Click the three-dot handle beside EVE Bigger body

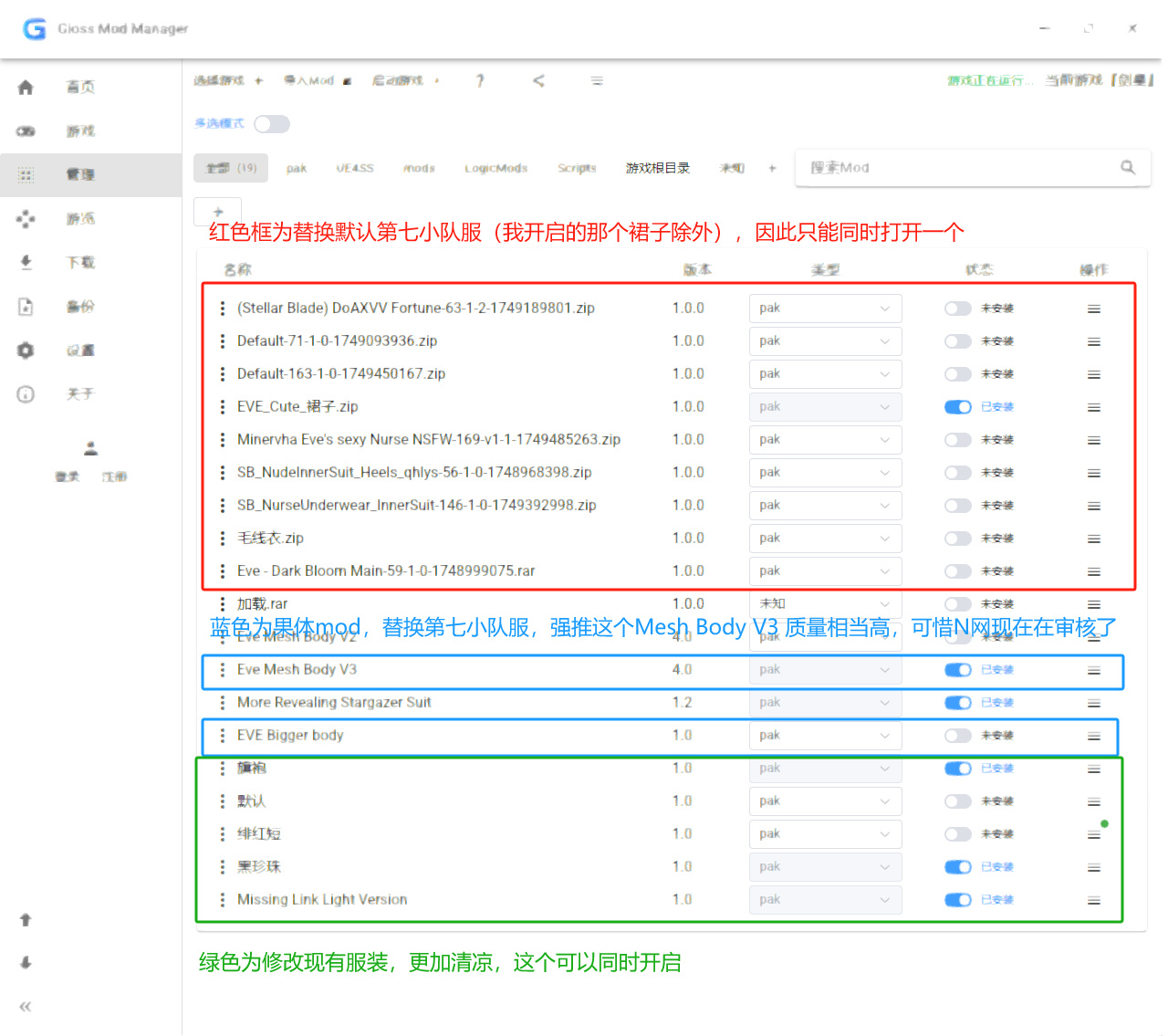click(x=223, y=736)
